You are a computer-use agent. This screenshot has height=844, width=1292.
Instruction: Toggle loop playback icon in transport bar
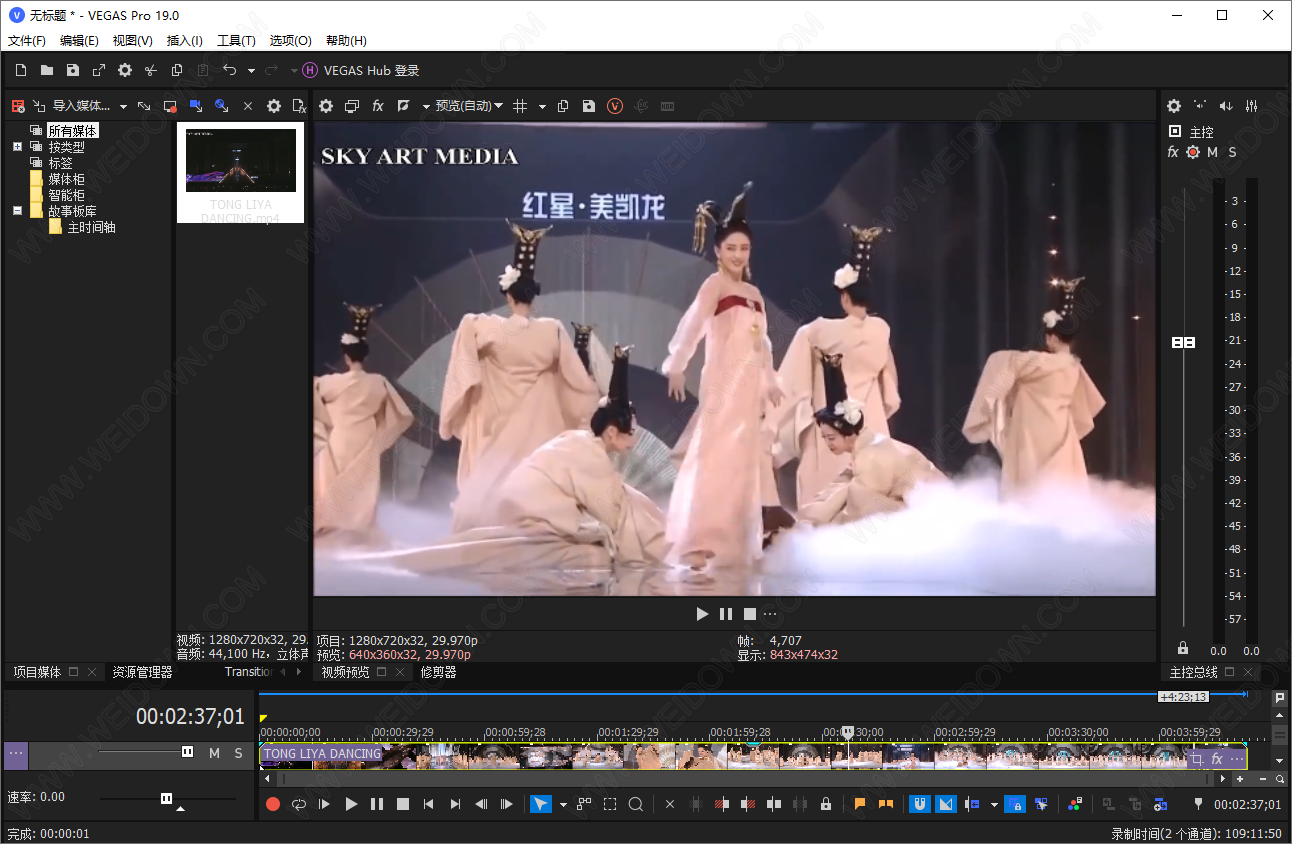coord(298,804)
